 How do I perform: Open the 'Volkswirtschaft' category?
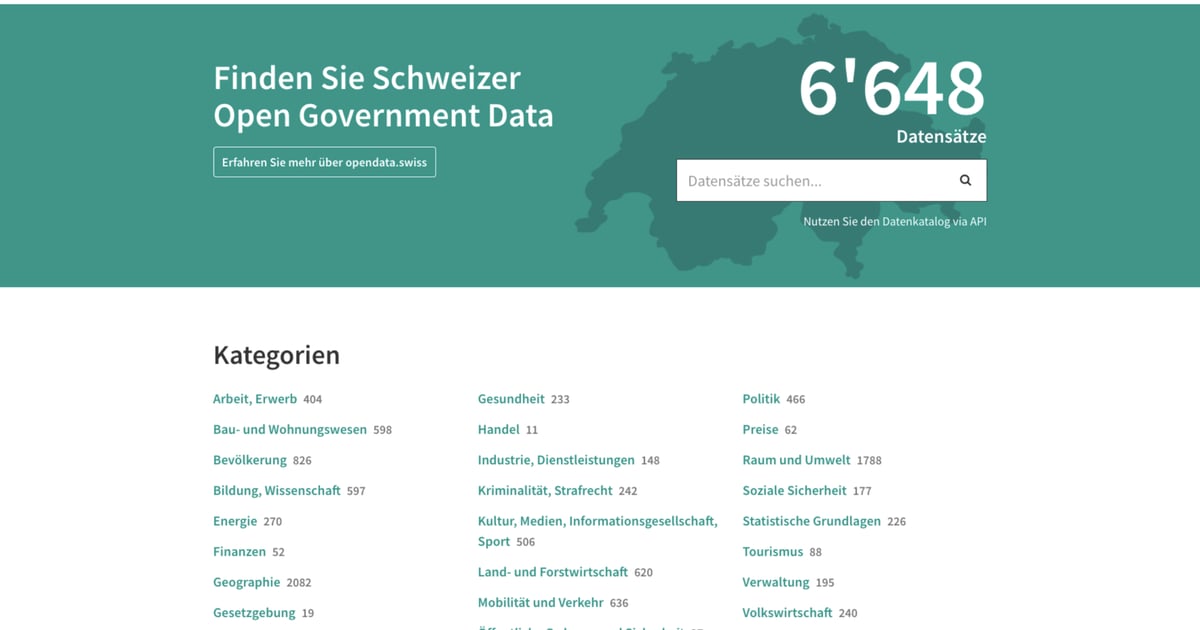[x=787, y=613]
